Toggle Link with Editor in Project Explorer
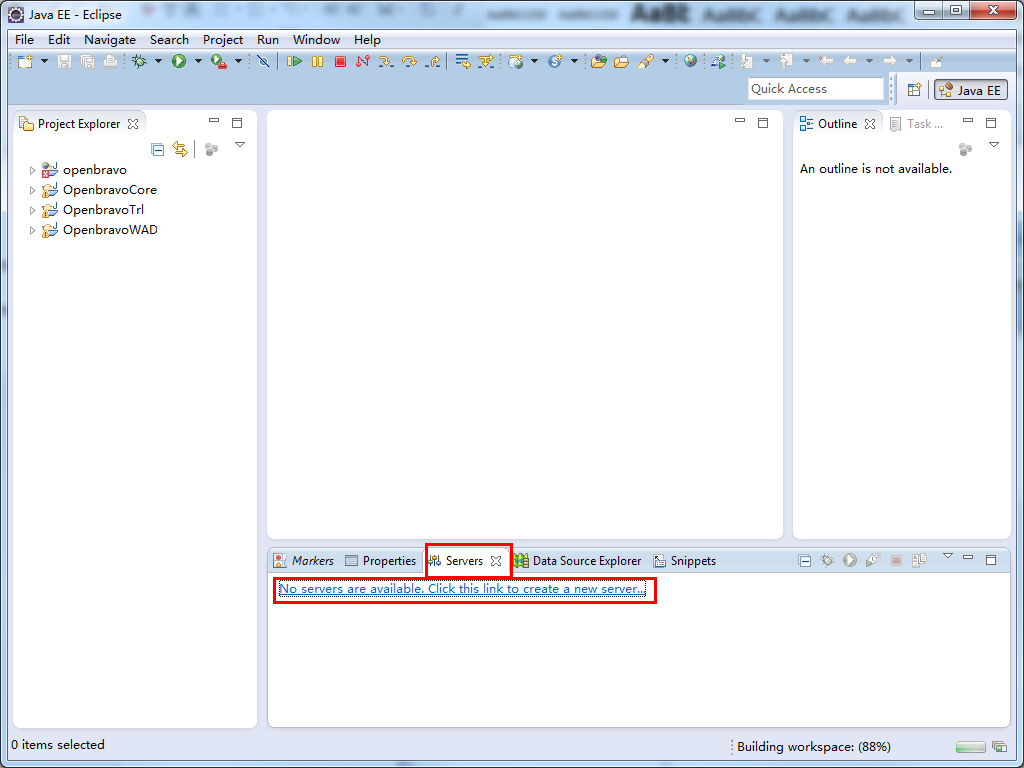This screenshot has height=768, width=1024. 180,150
